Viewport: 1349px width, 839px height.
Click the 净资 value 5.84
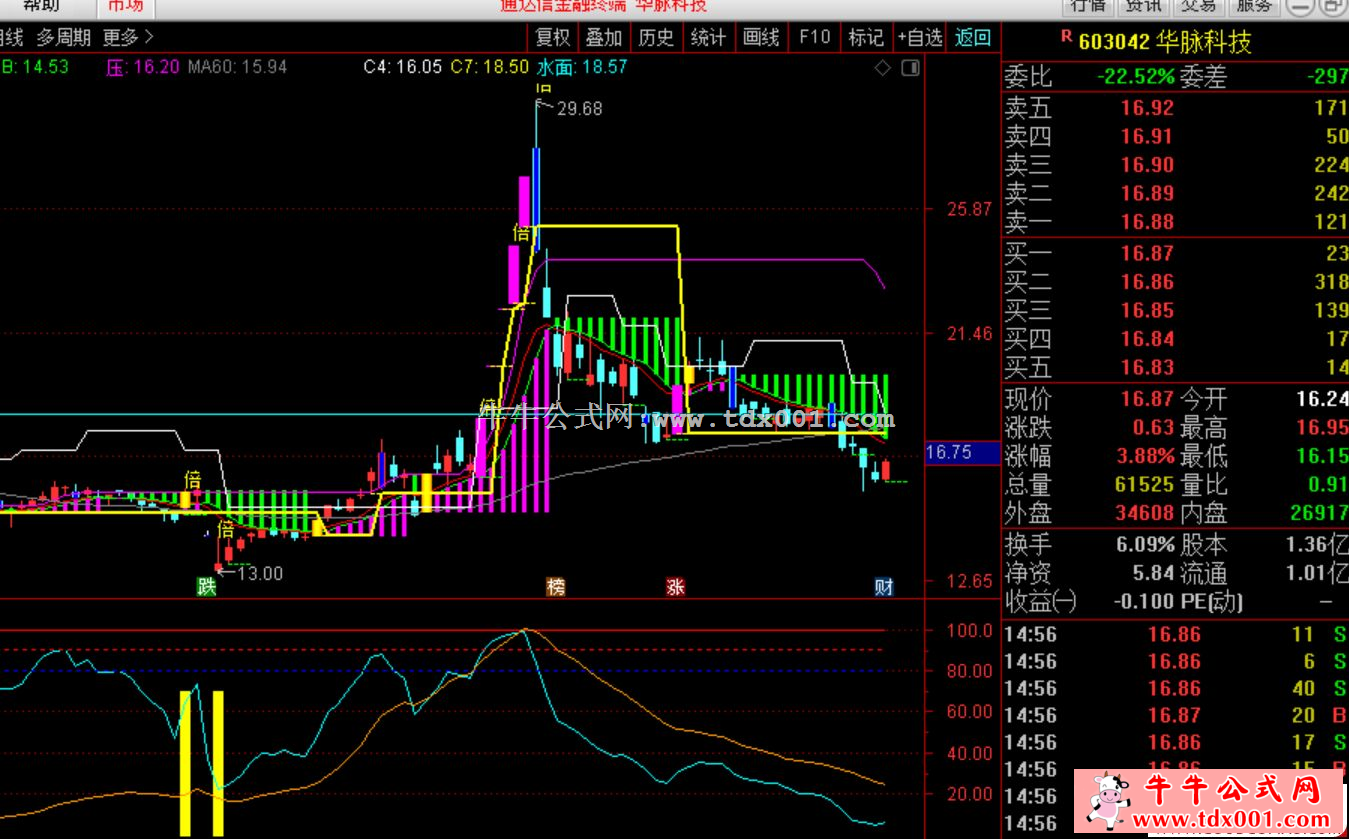point(1153,574)
